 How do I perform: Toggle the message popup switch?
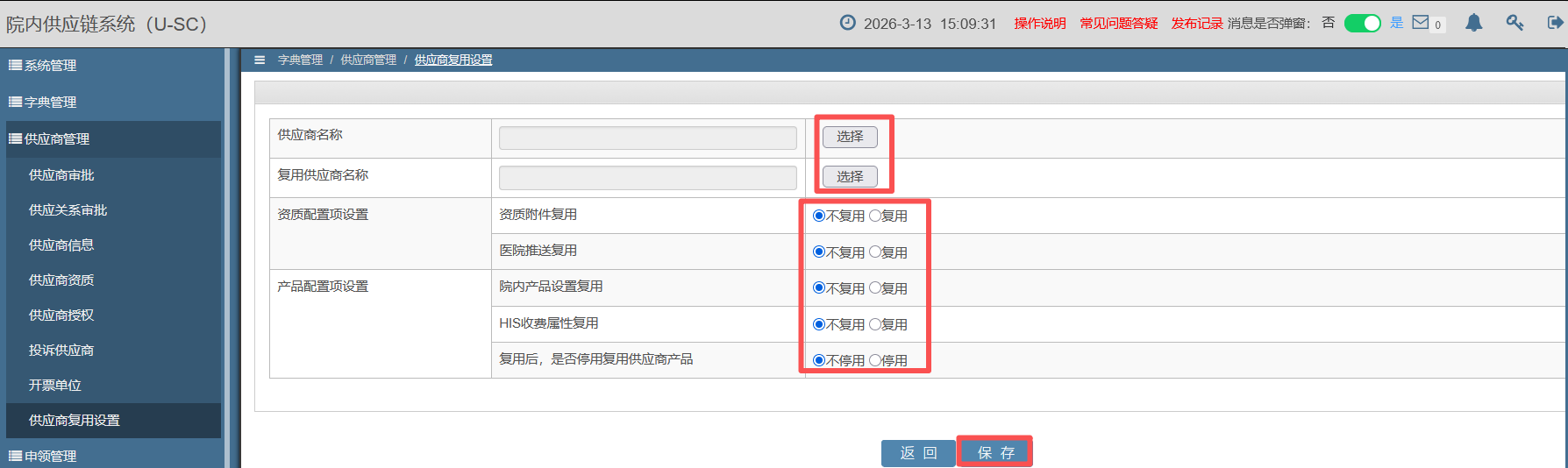tap(1362, 23)
